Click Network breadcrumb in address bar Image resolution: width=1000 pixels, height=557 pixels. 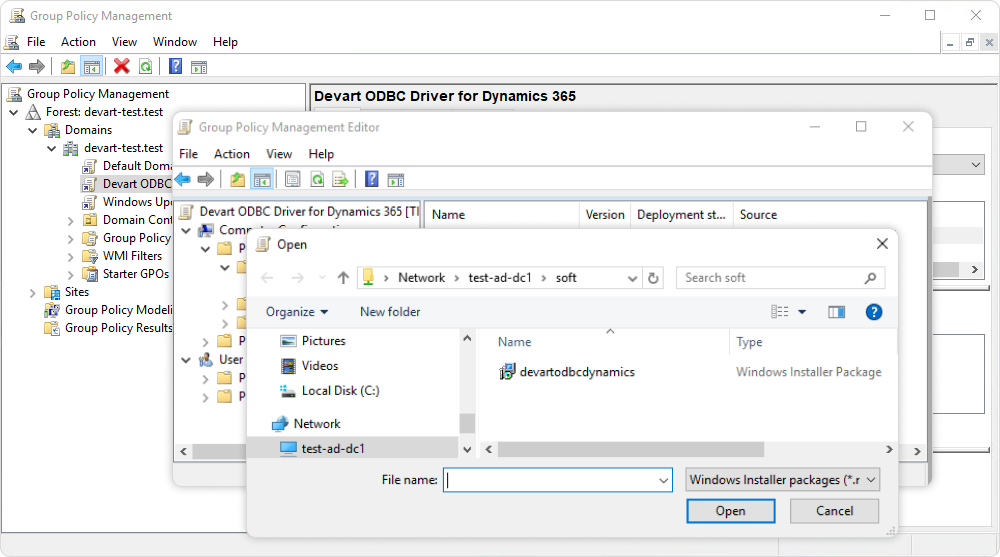422,278
